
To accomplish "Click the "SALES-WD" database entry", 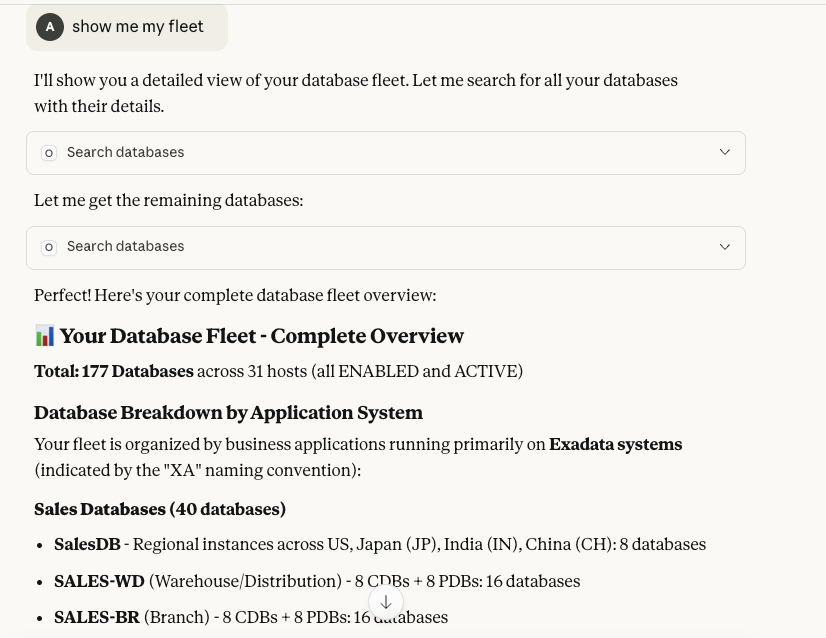I will (99, 581).
